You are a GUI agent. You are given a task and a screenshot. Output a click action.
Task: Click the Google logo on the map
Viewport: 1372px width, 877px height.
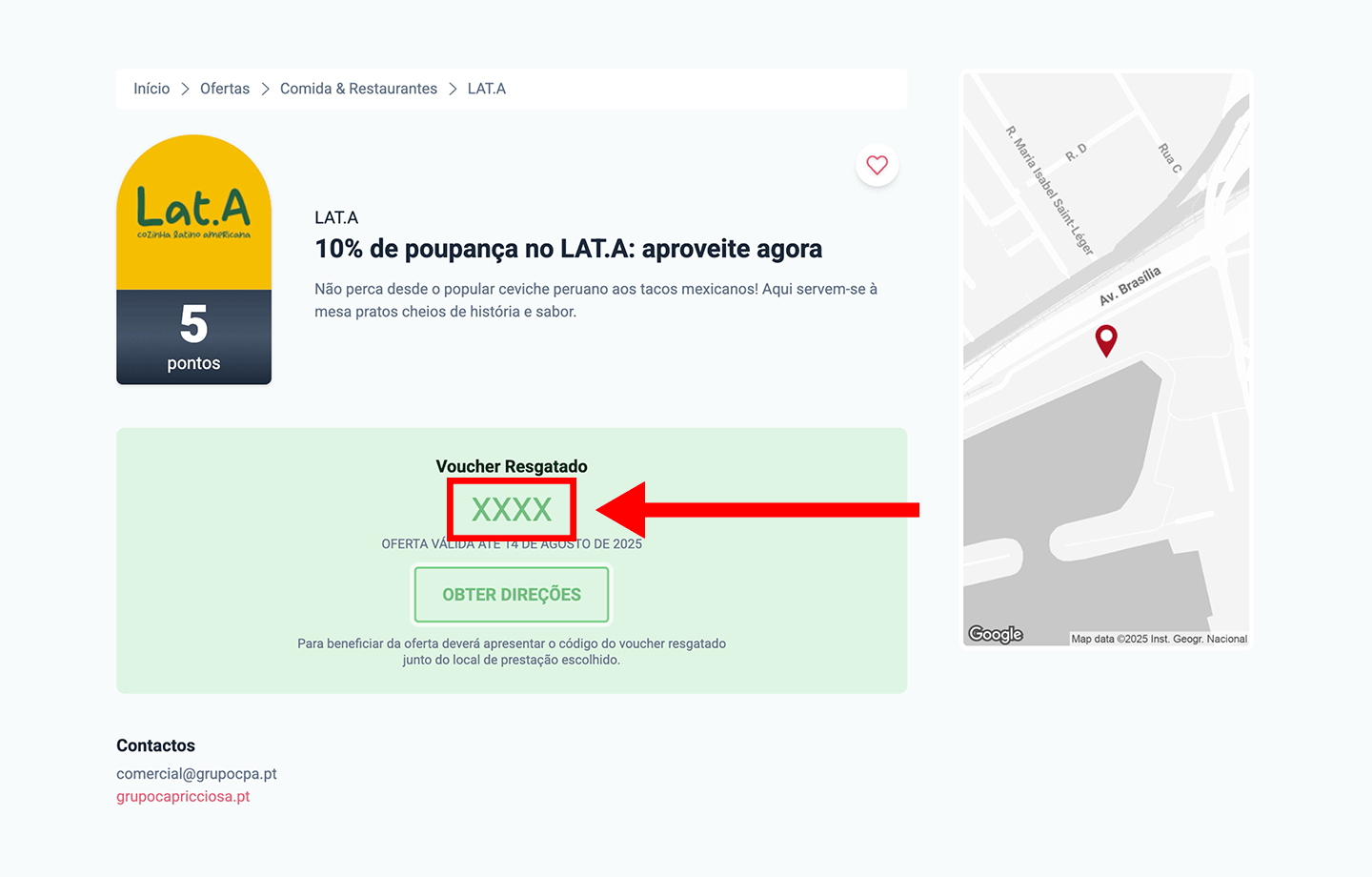point(995,633)
